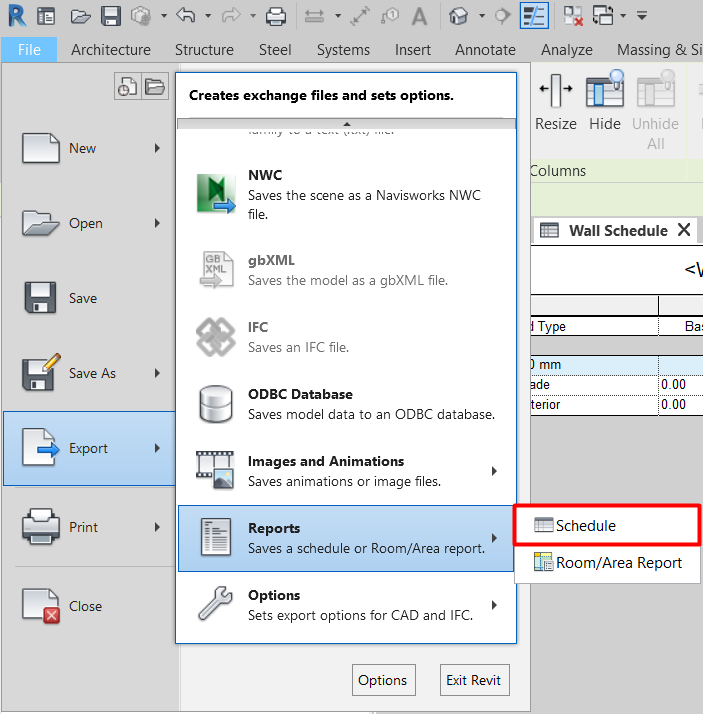Screen dimensions: 703x714
Task: Expand the 3D View dropdown arrow
Action: tap(482, 16)
